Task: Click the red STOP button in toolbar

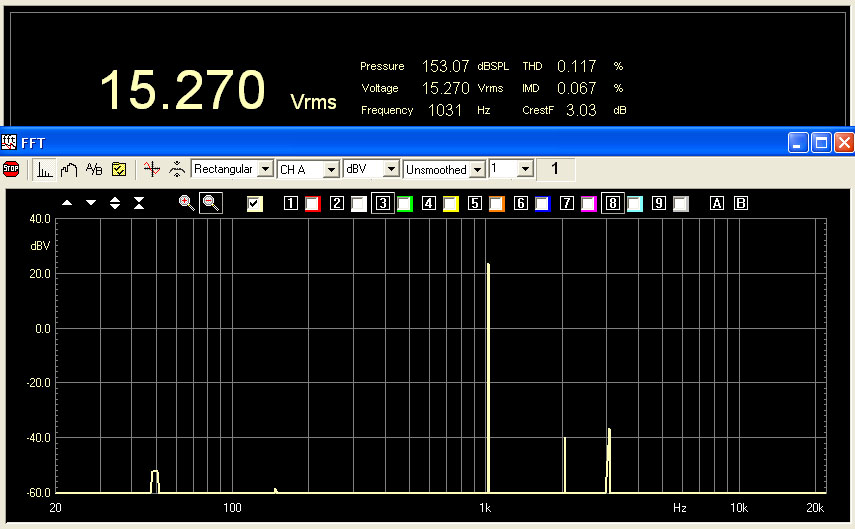Action: [x=11, y=169]
